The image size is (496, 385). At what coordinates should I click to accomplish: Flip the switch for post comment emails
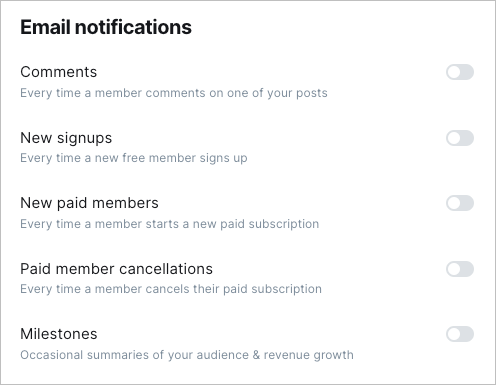pos(460,72)
